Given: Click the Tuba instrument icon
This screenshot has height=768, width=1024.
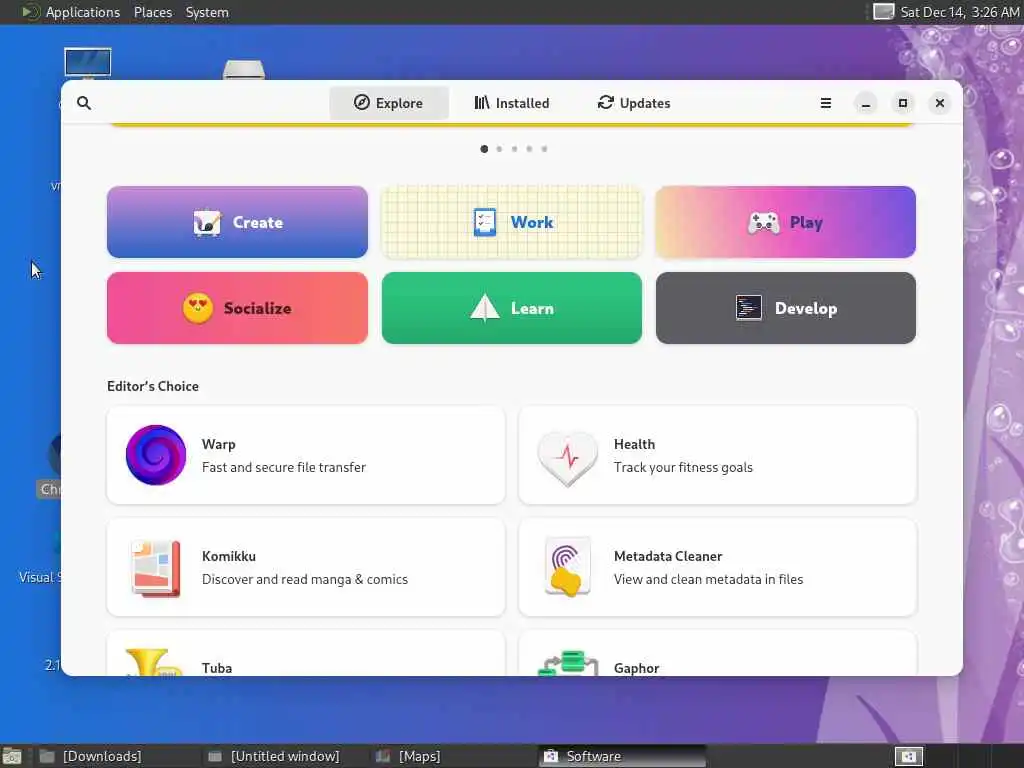Looking at the screenshot, I should (x=153, y=662).
